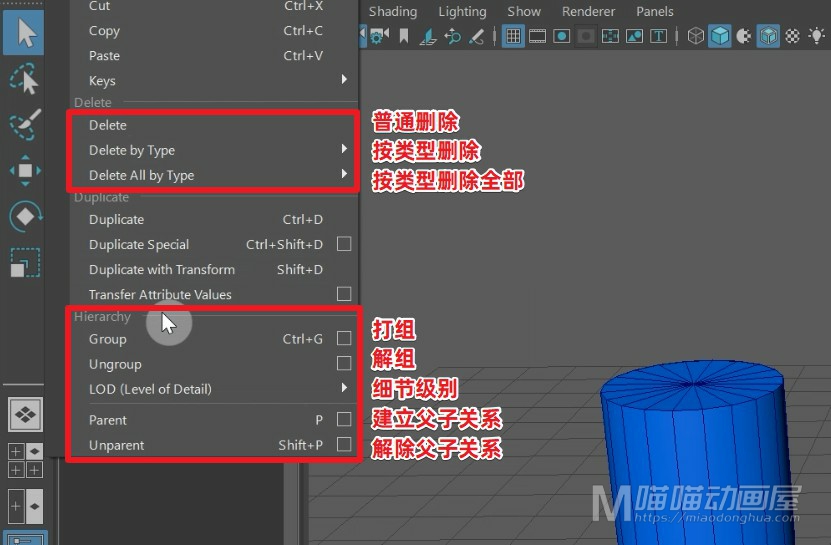Switch to four view layout
831x545 pixels.
click(25, 460)
